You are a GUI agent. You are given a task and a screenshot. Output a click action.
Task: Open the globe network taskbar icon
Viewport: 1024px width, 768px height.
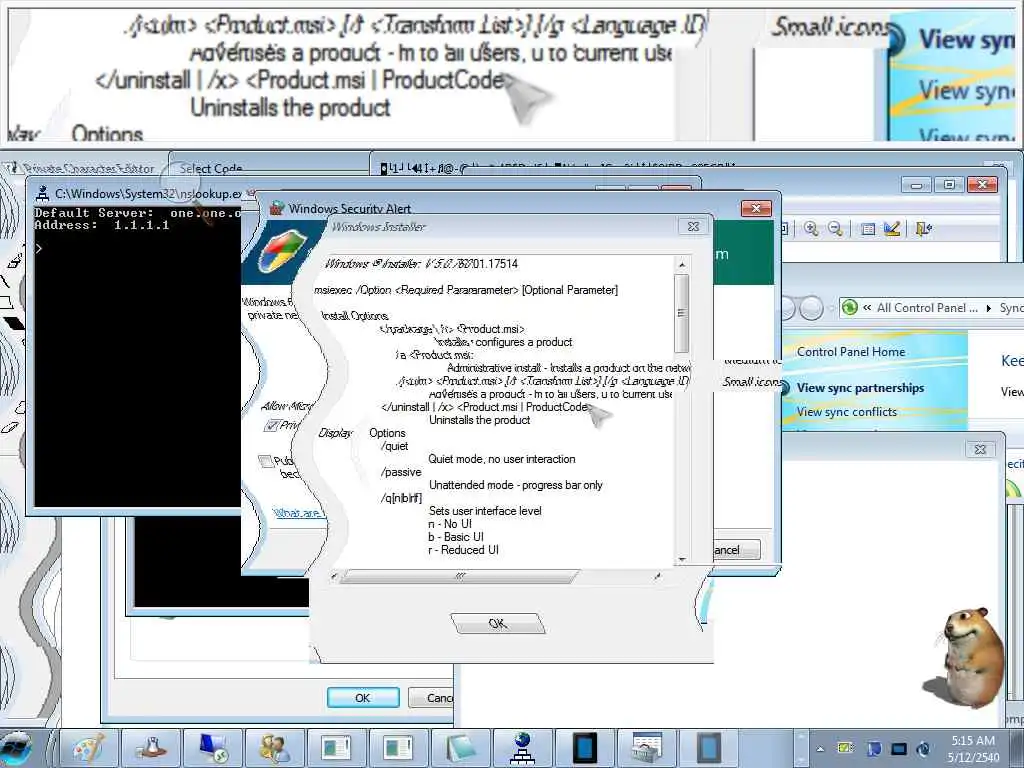(522, 748)
